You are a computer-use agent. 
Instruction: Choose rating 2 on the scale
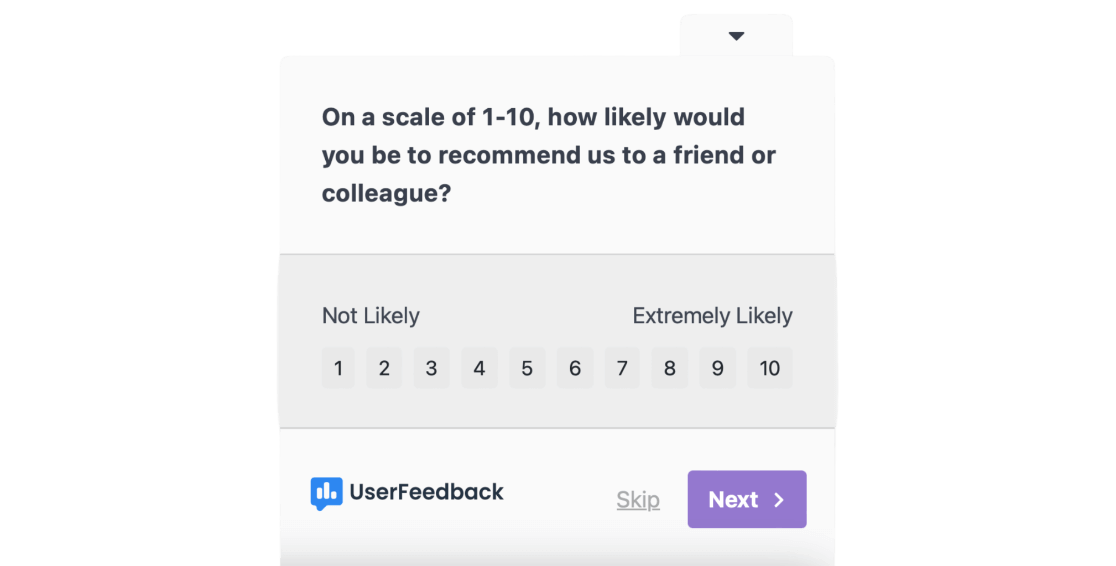coord(384,368)
